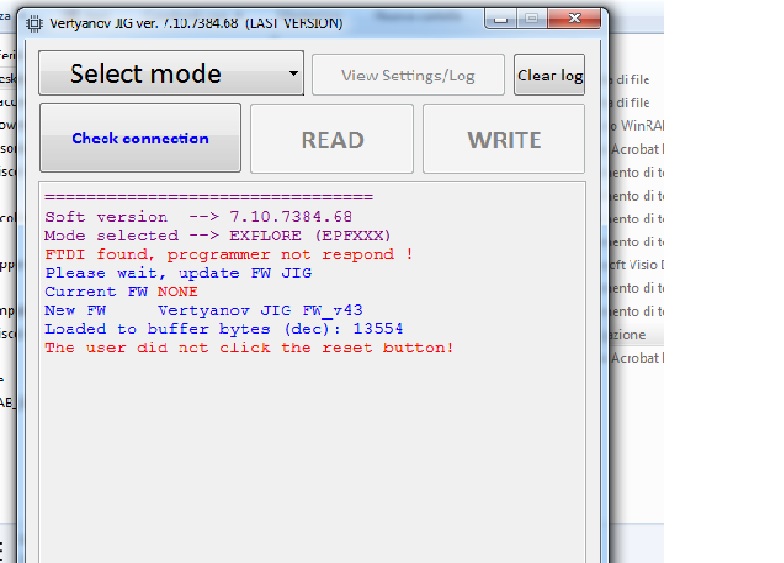Click log line 'The user did not click the reset button!'
This screenshot has width=784, height=563.
[x=249, y=348]
